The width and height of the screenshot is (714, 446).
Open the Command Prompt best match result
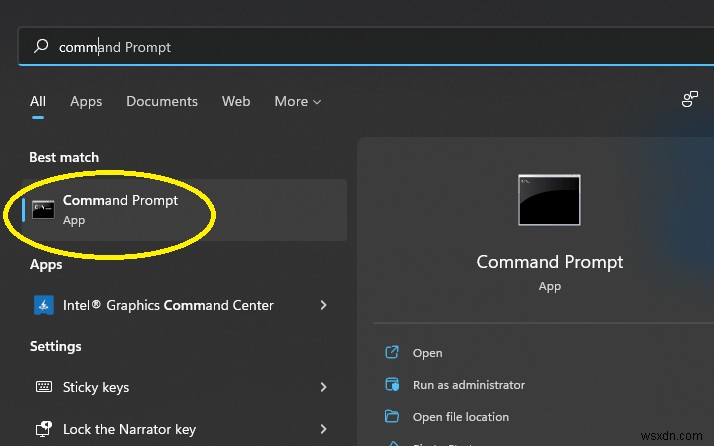184,210
